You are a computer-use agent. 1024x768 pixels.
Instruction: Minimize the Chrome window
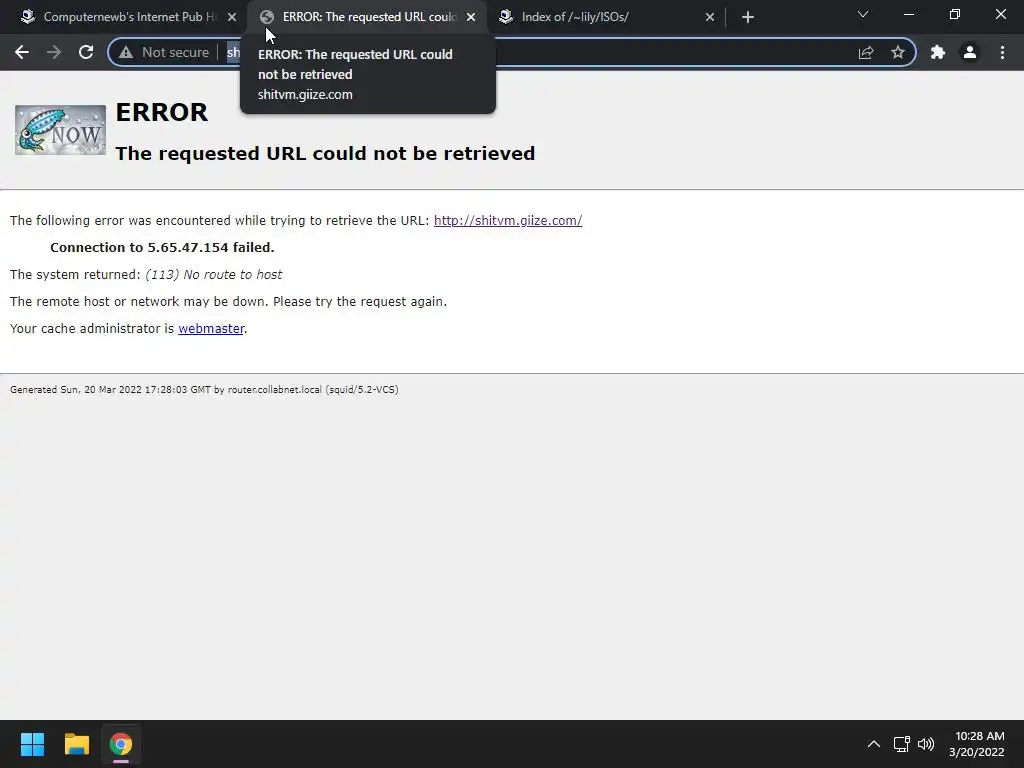coord(908,14)
